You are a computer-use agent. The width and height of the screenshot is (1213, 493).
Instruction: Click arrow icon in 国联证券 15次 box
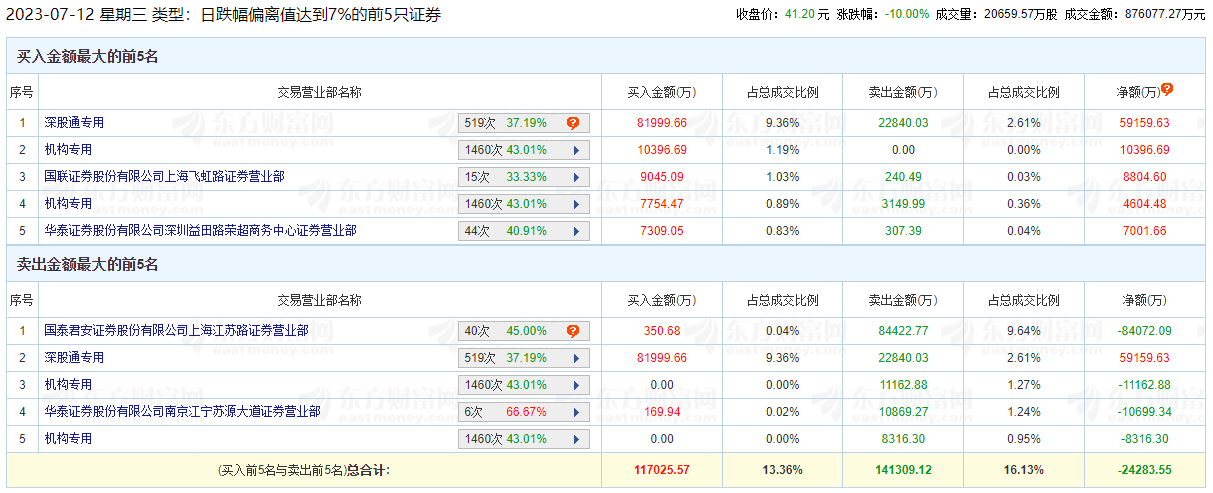576,177
